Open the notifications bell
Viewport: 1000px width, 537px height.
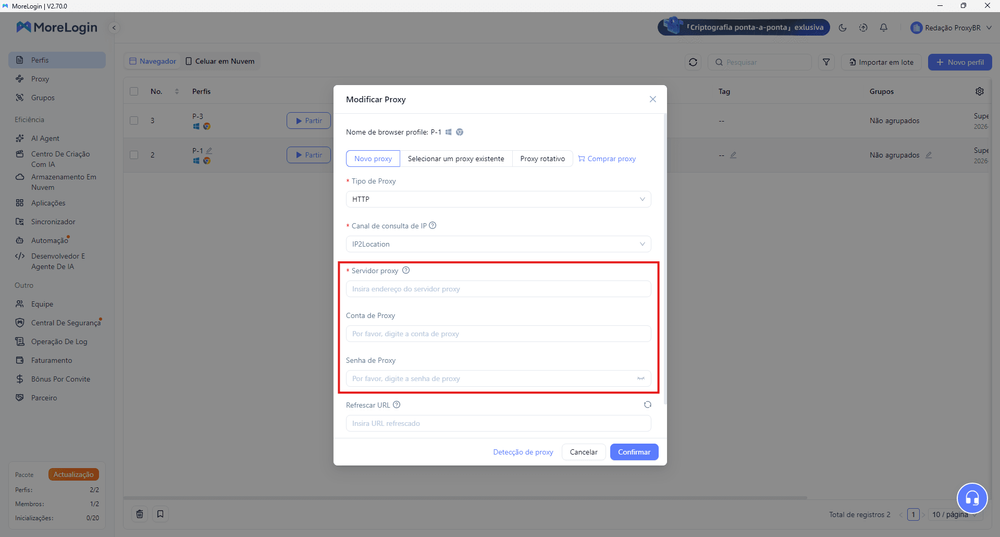(x=883, y=27)
